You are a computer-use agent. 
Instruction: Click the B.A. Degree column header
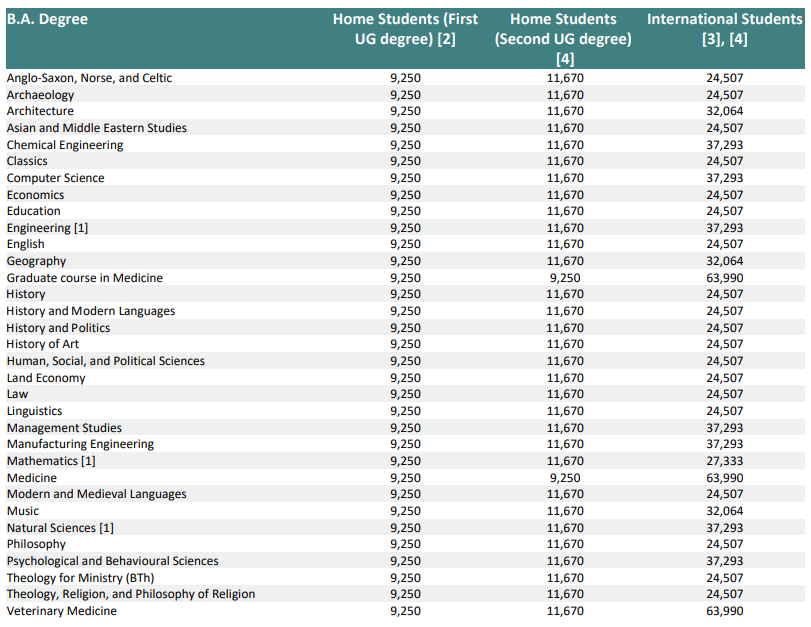[47, 20]
